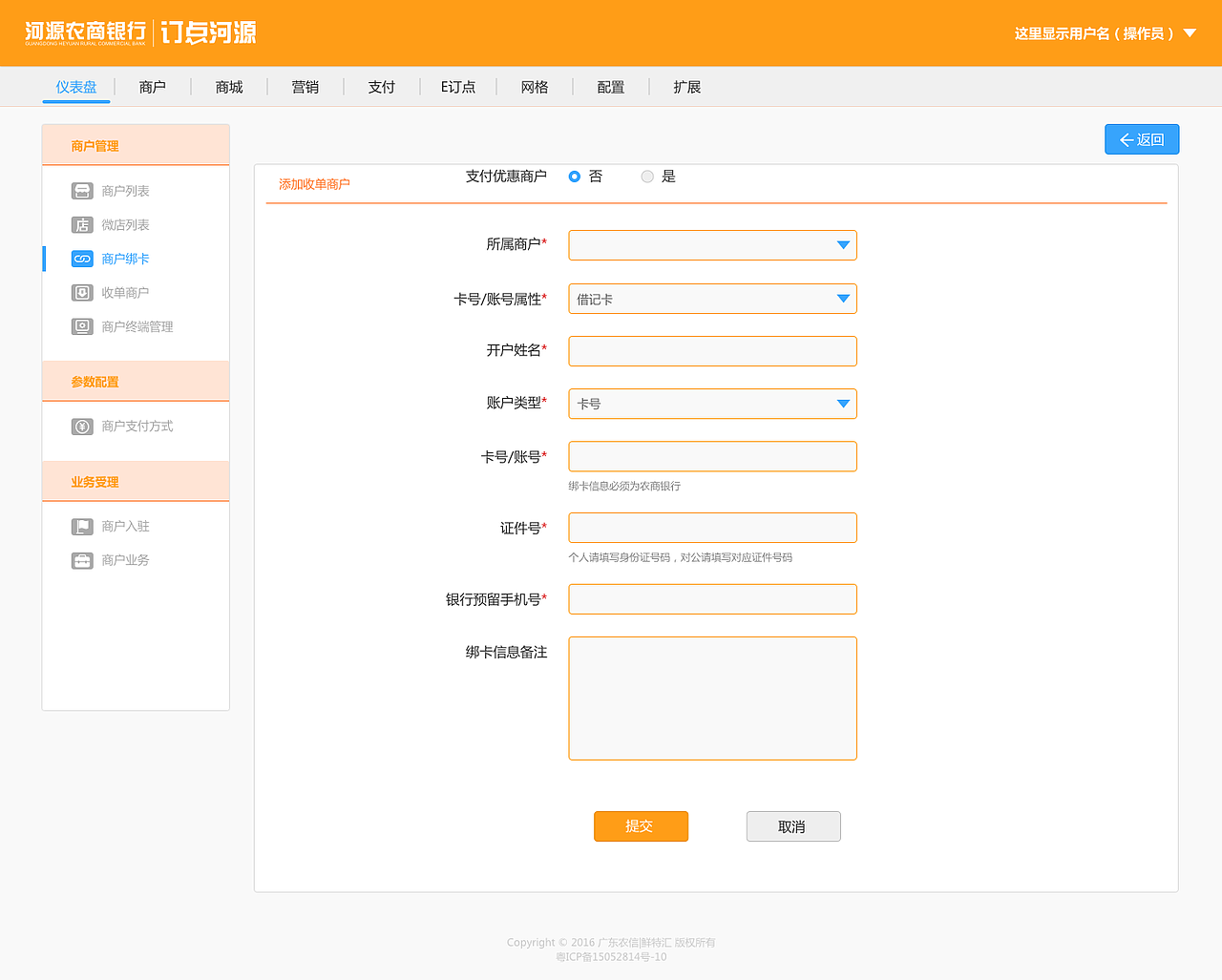The height and width of the screenshot is (980, 1222).
Task: Switch to the 营销 tab
Action: point(305,87)
